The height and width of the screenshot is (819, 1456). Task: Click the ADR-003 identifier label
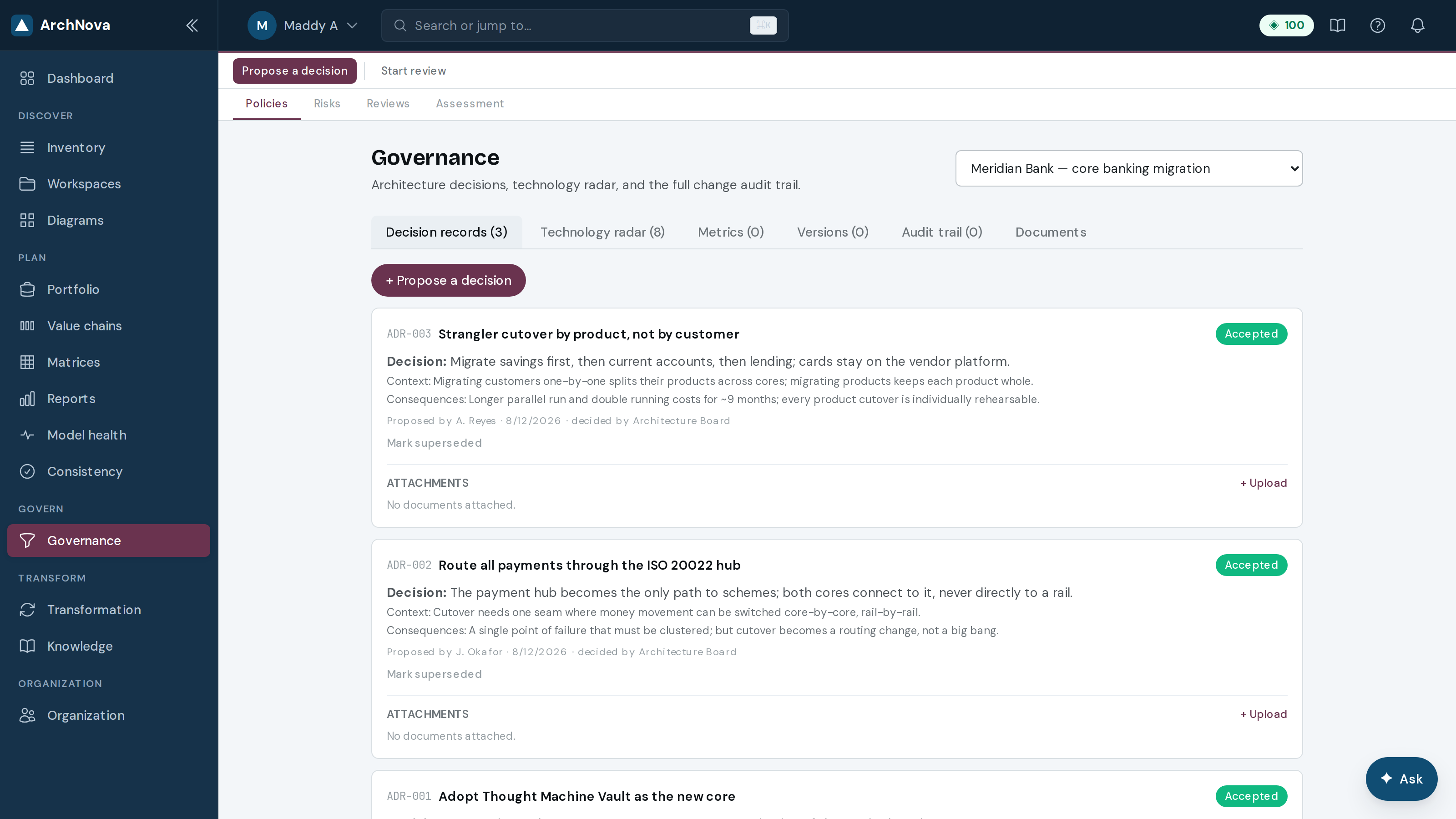tap(409, 334)
